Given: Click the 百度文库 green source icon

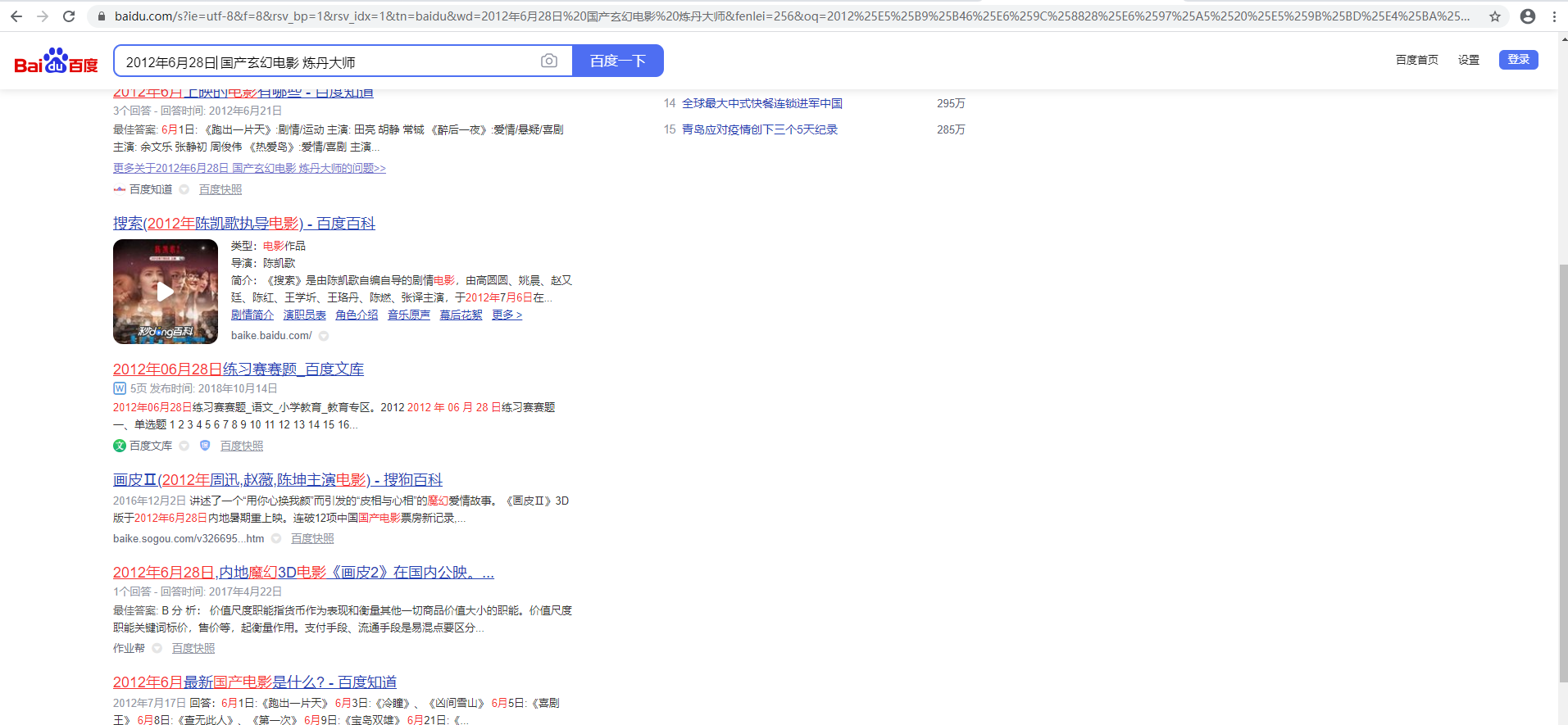Looking at the screenshot, I should pyautogui.click(x=120, y=446).
